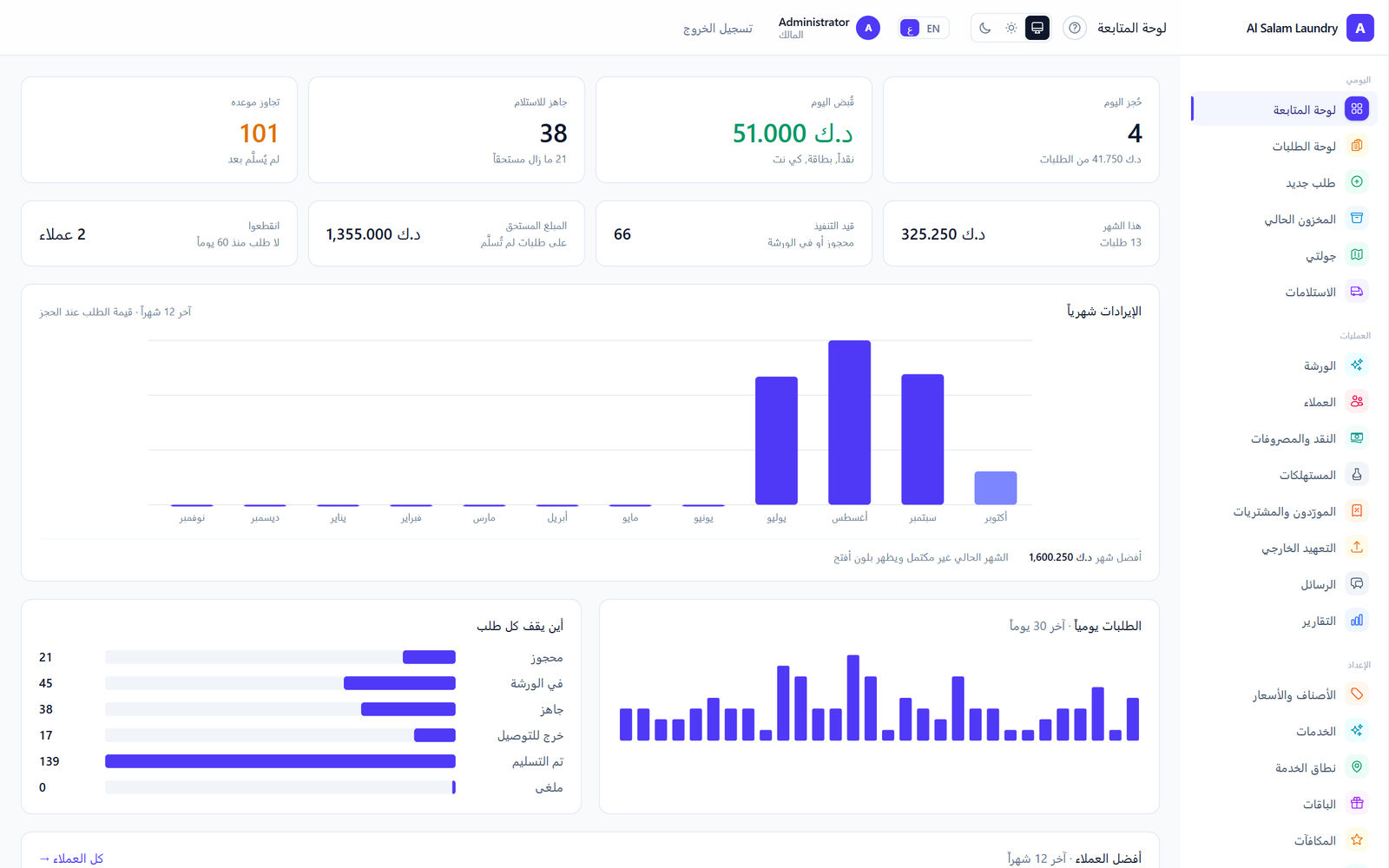Switch language to EN
This screenshot has height=868, width=1389.
click(x=933, y=29)
